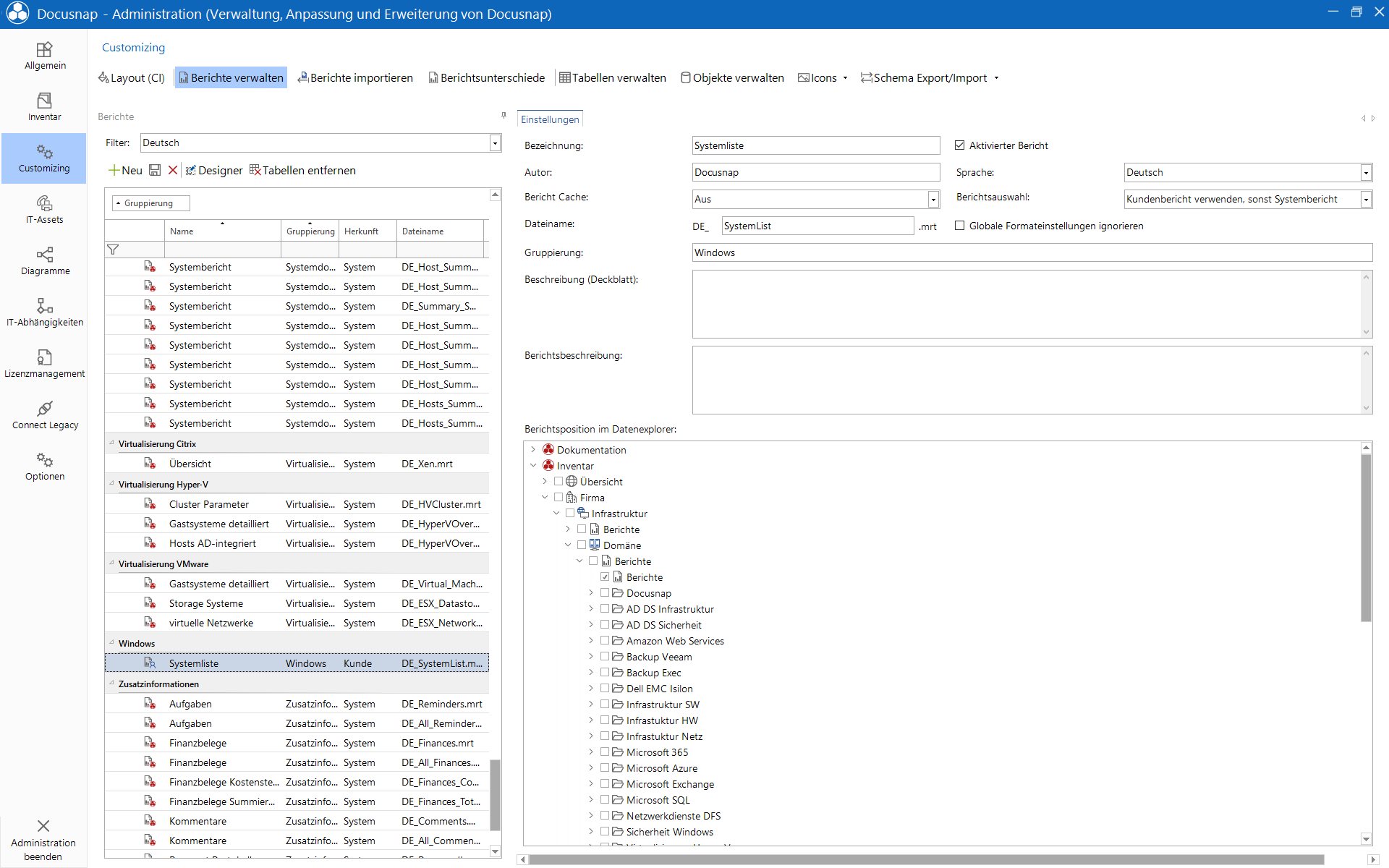Open the Bericht Cache dropdown
The height and width of the screenshot is (868, 1389).
click(x=933, y=199)
